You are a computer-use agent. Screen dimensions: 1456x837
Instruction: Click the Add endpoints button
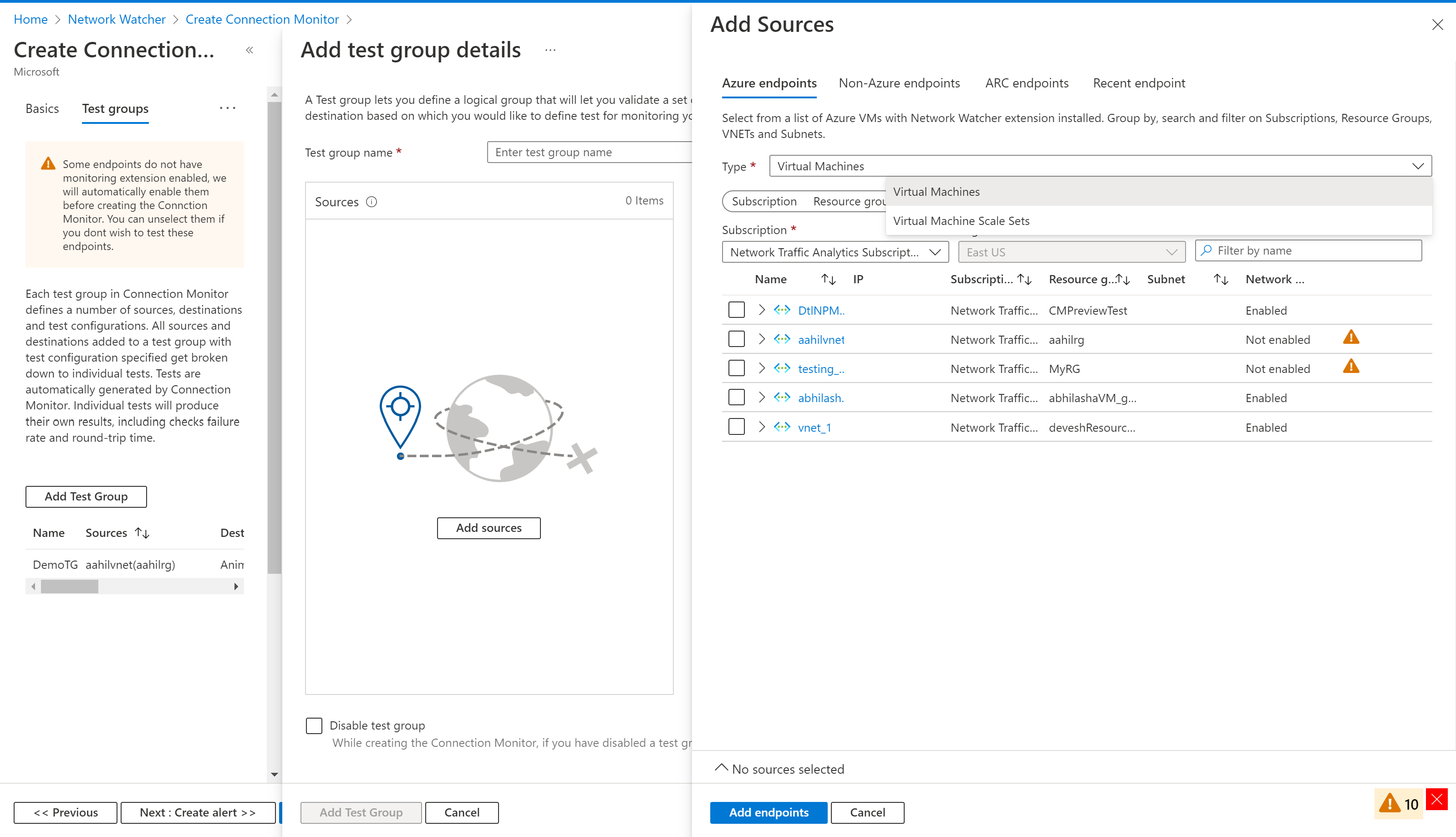768,812
